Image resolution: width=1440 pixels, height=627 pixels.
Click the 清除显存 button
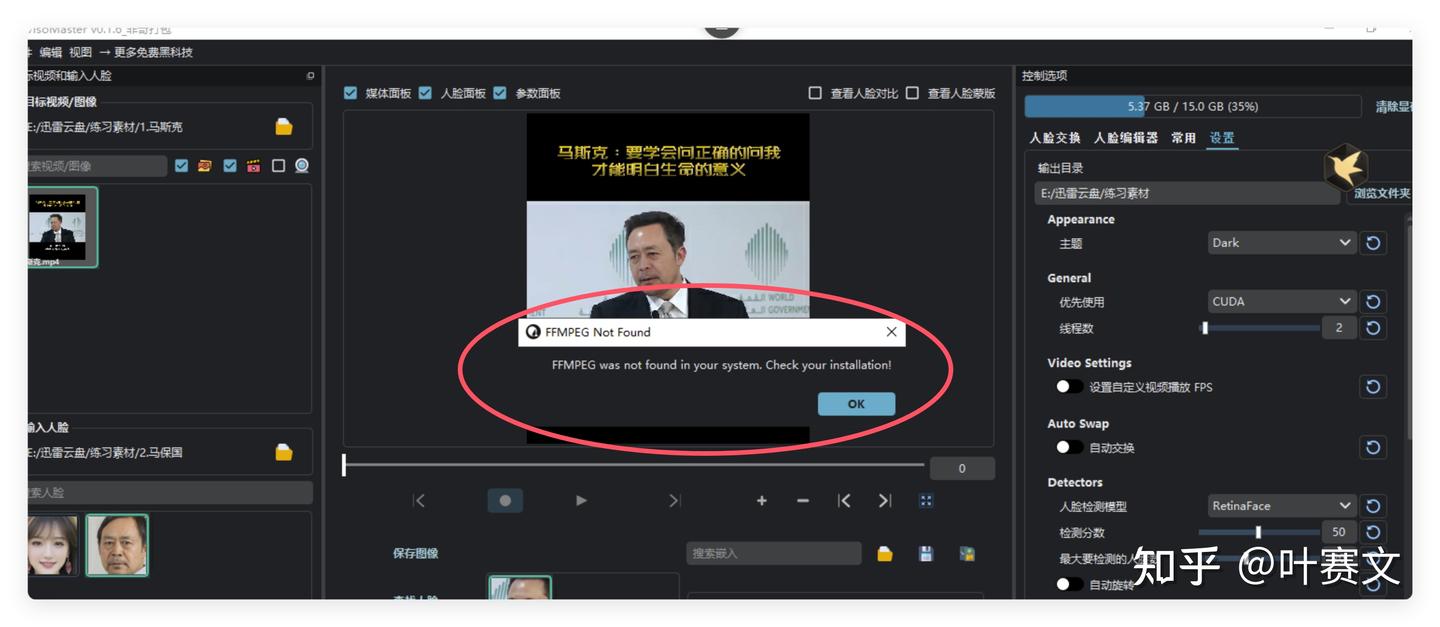[1393, 107]
